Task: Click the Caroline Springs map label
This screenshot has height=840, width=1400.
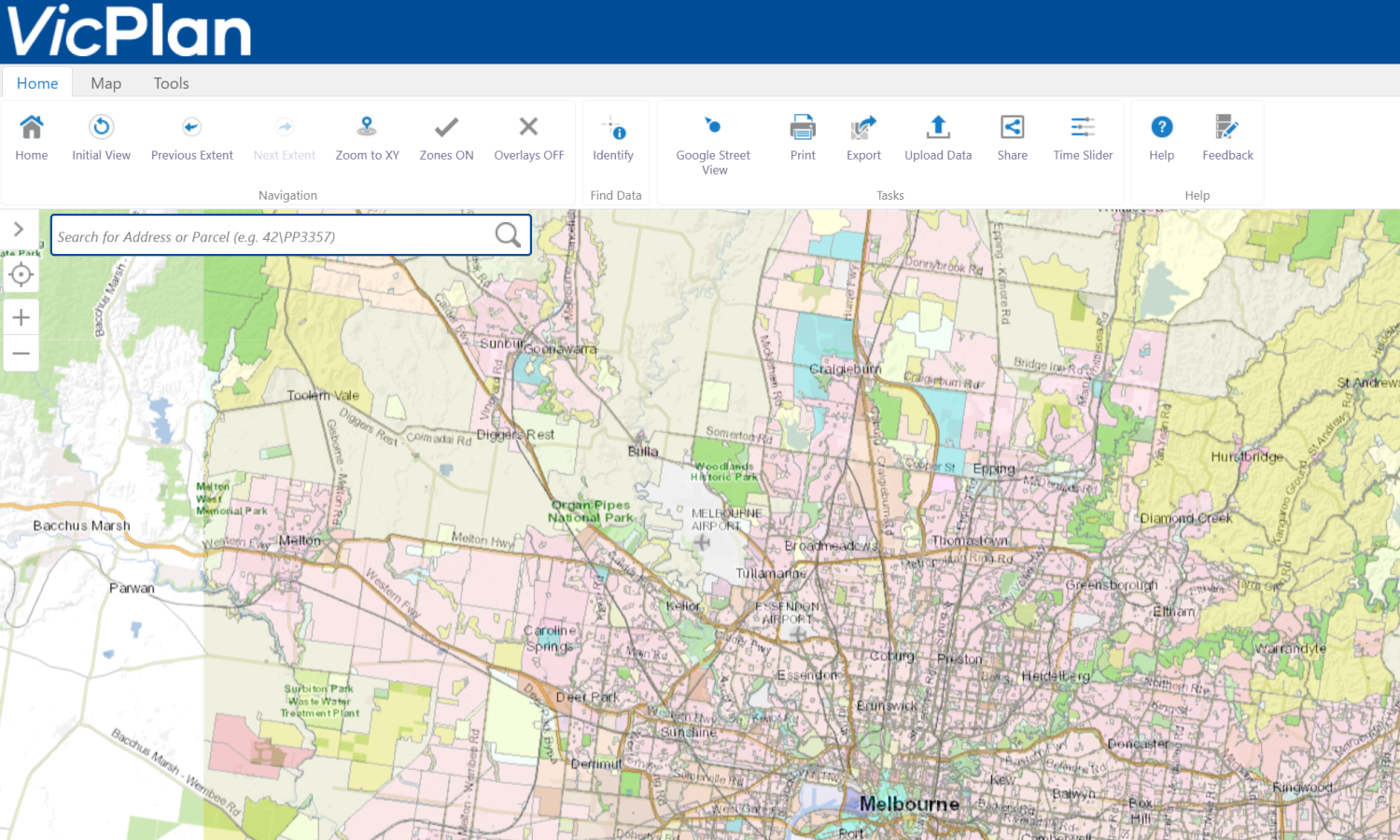Action: [x=551, y=638]
